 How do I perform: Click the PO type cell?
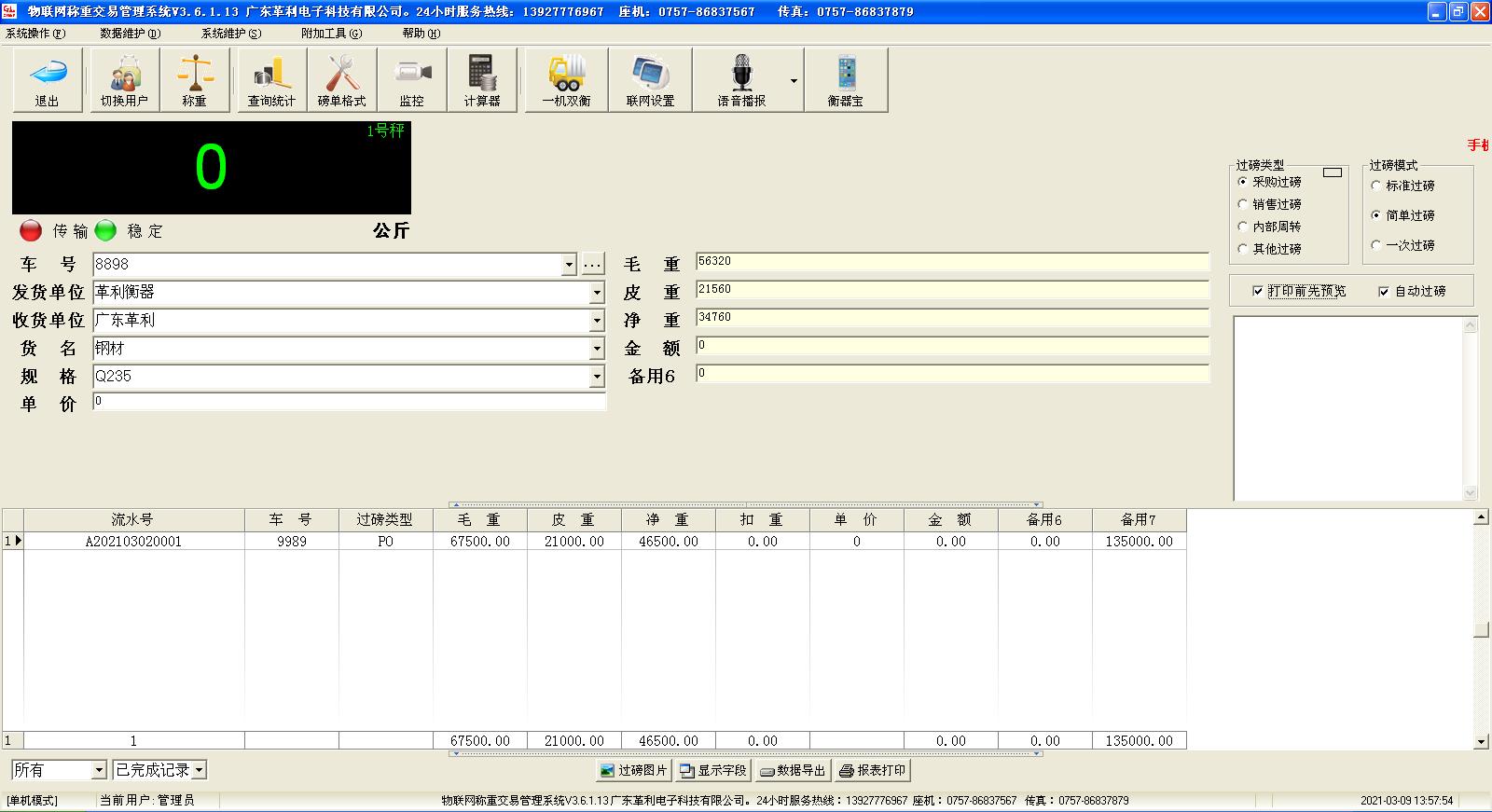pos(385,542)
